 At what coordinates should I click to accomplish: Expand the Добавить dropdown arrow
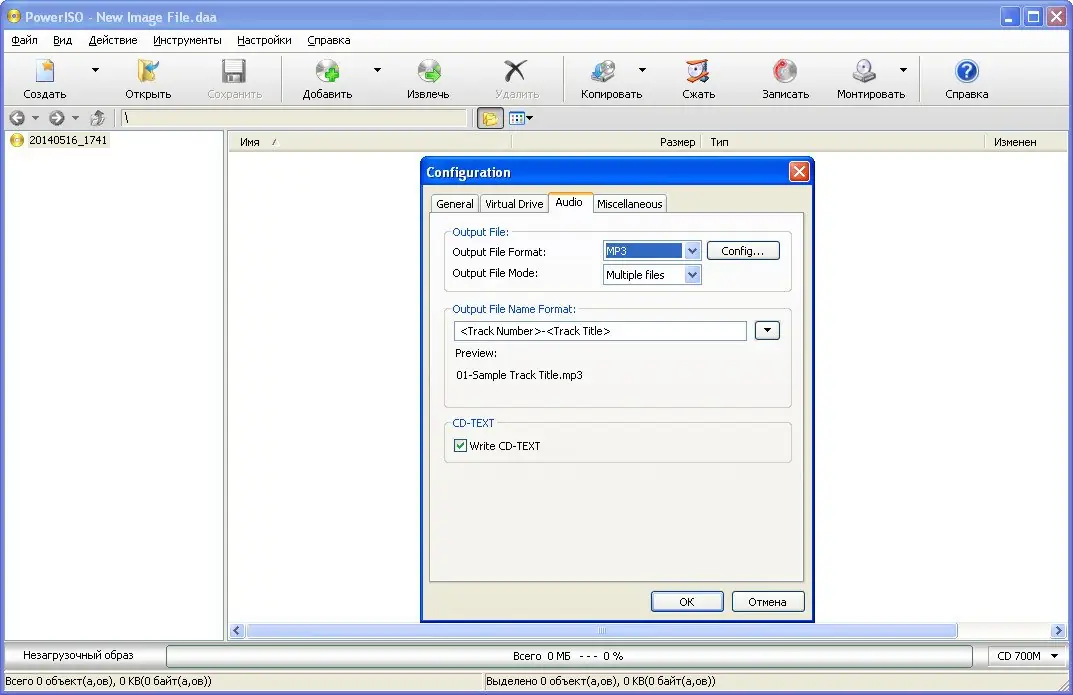point(377,70)
